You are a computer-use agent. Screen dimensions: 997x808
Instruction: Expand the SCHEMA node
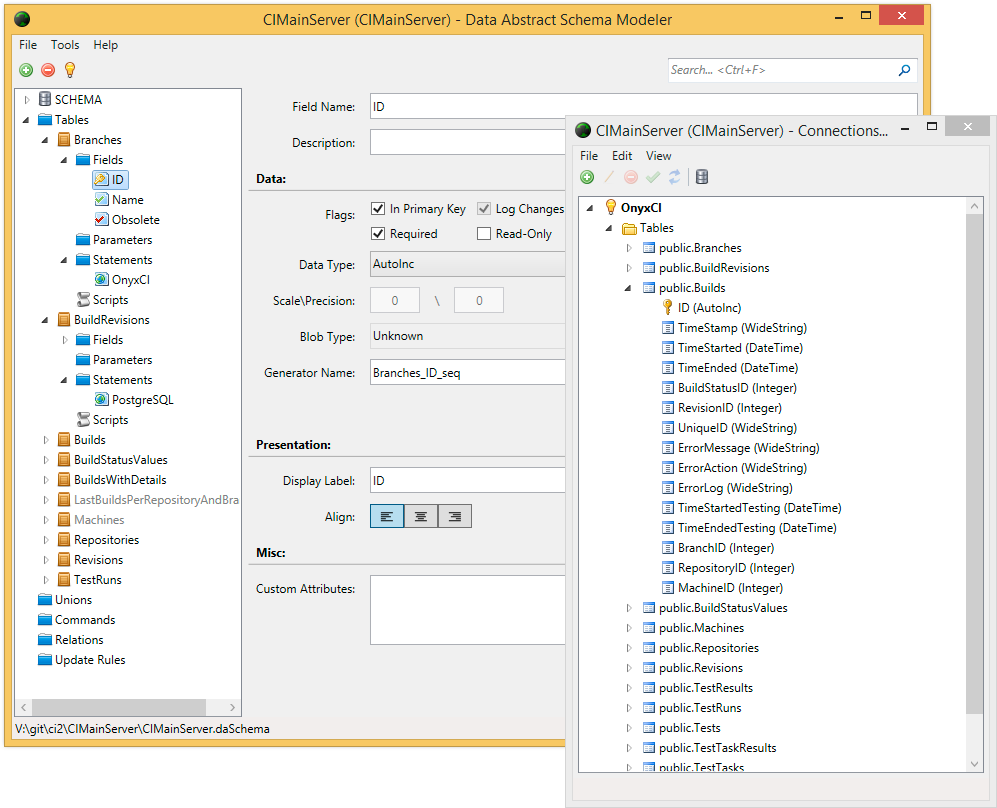point(27,100)
